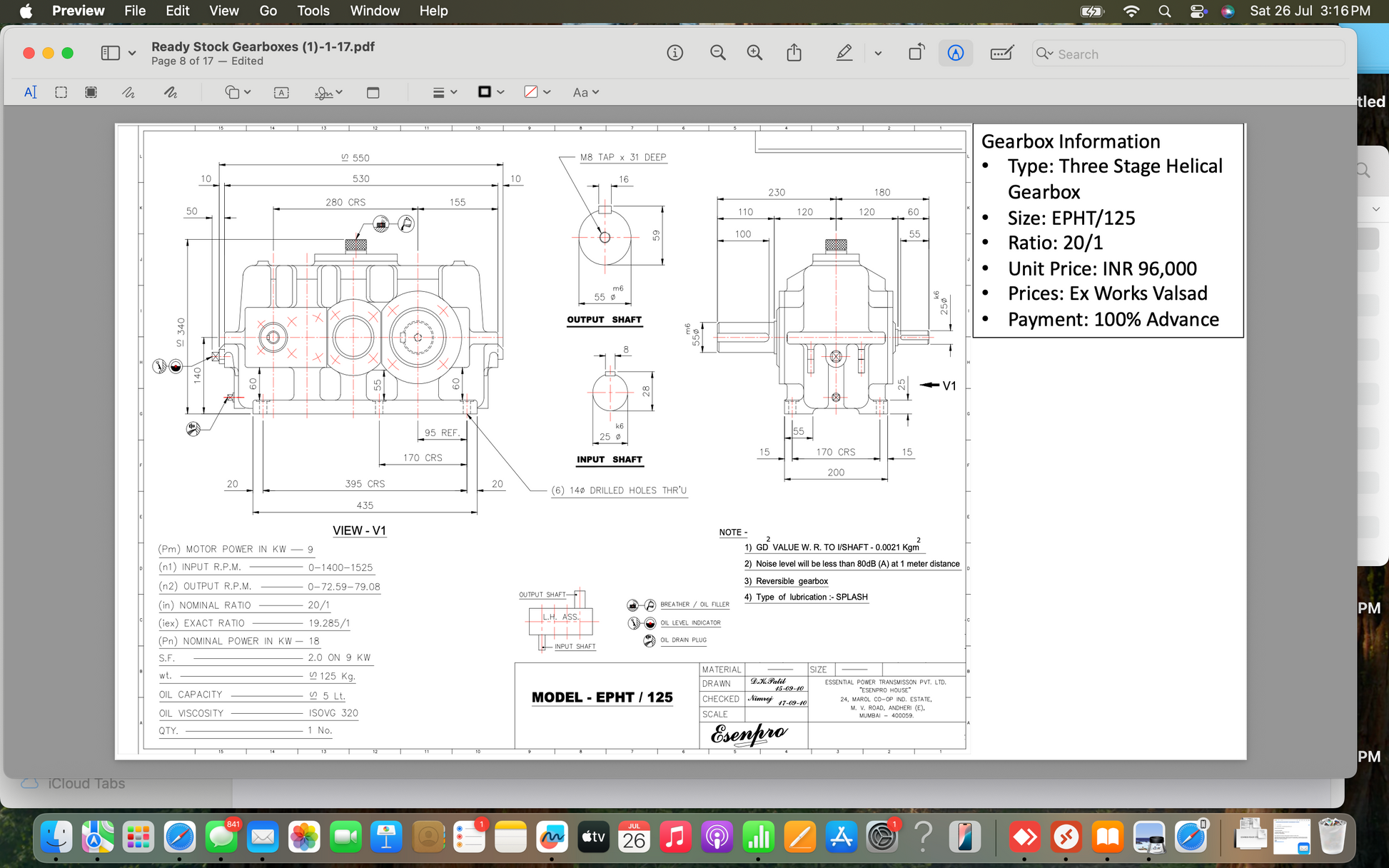Open the Preview application menu

[79, 11]
